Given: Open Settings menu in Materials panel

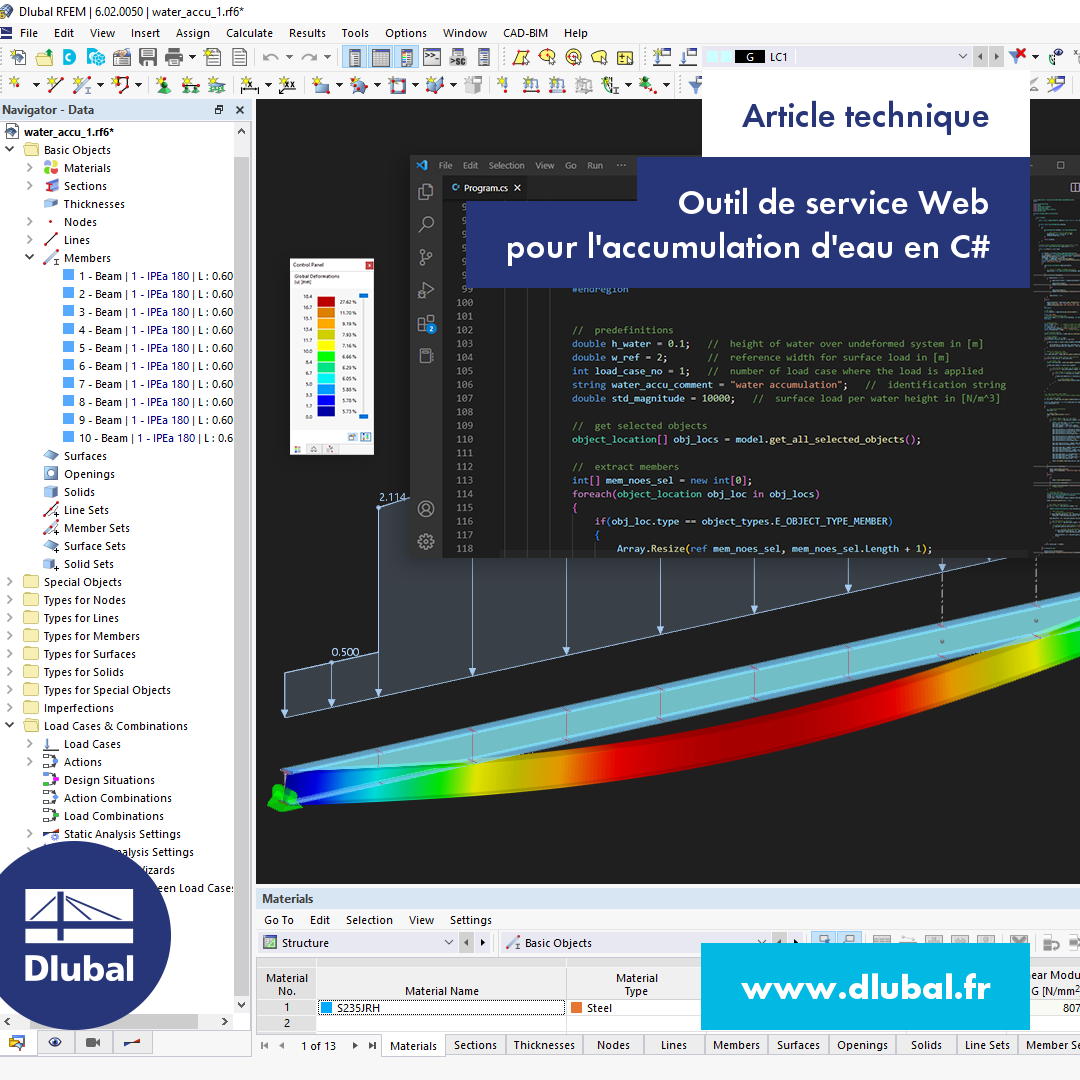Looking at the screenshot, I should click(x=471, y=920).
